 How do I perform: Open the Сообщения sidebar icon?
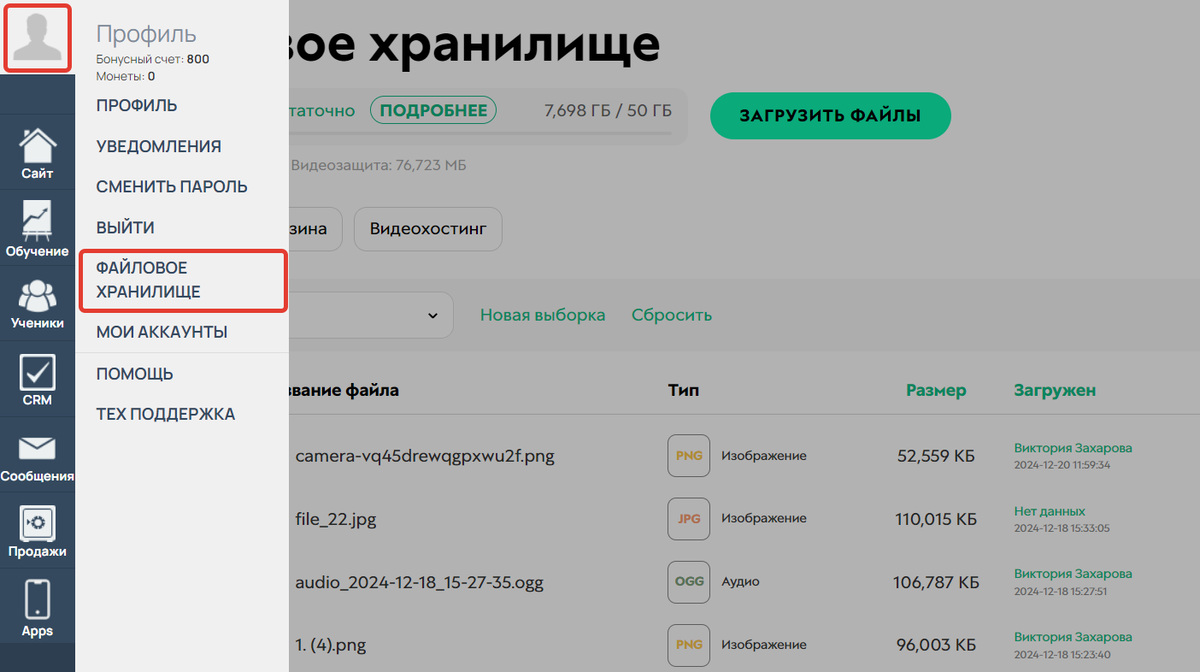(37, 453)
